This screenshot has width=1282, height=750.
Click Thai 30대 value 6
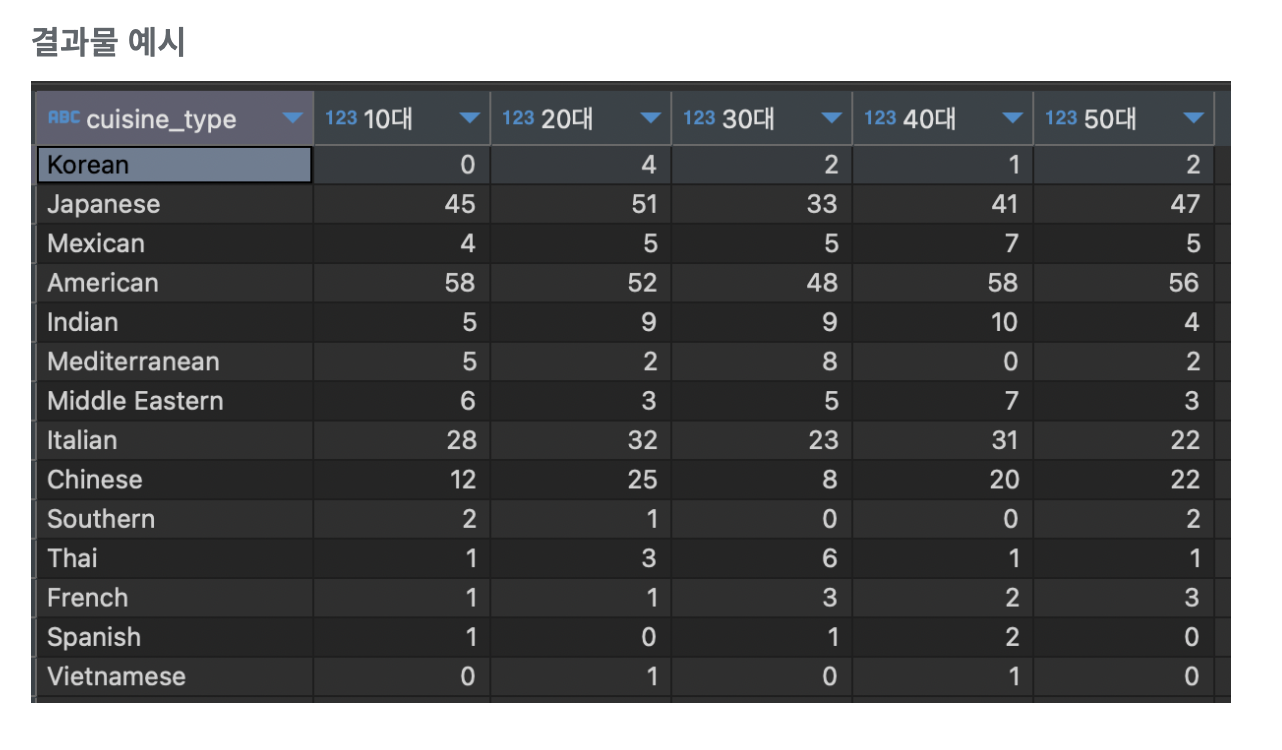coord(830,558)
